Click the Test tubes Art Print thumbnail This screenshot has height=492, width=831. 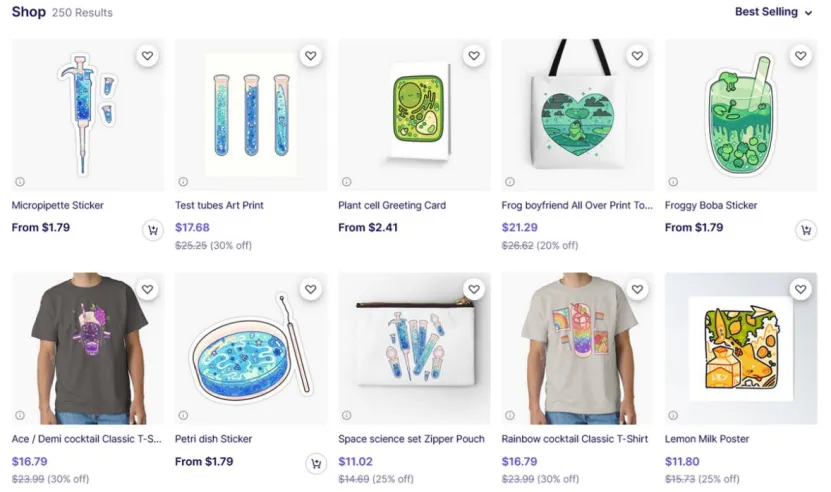pos(251,115)
